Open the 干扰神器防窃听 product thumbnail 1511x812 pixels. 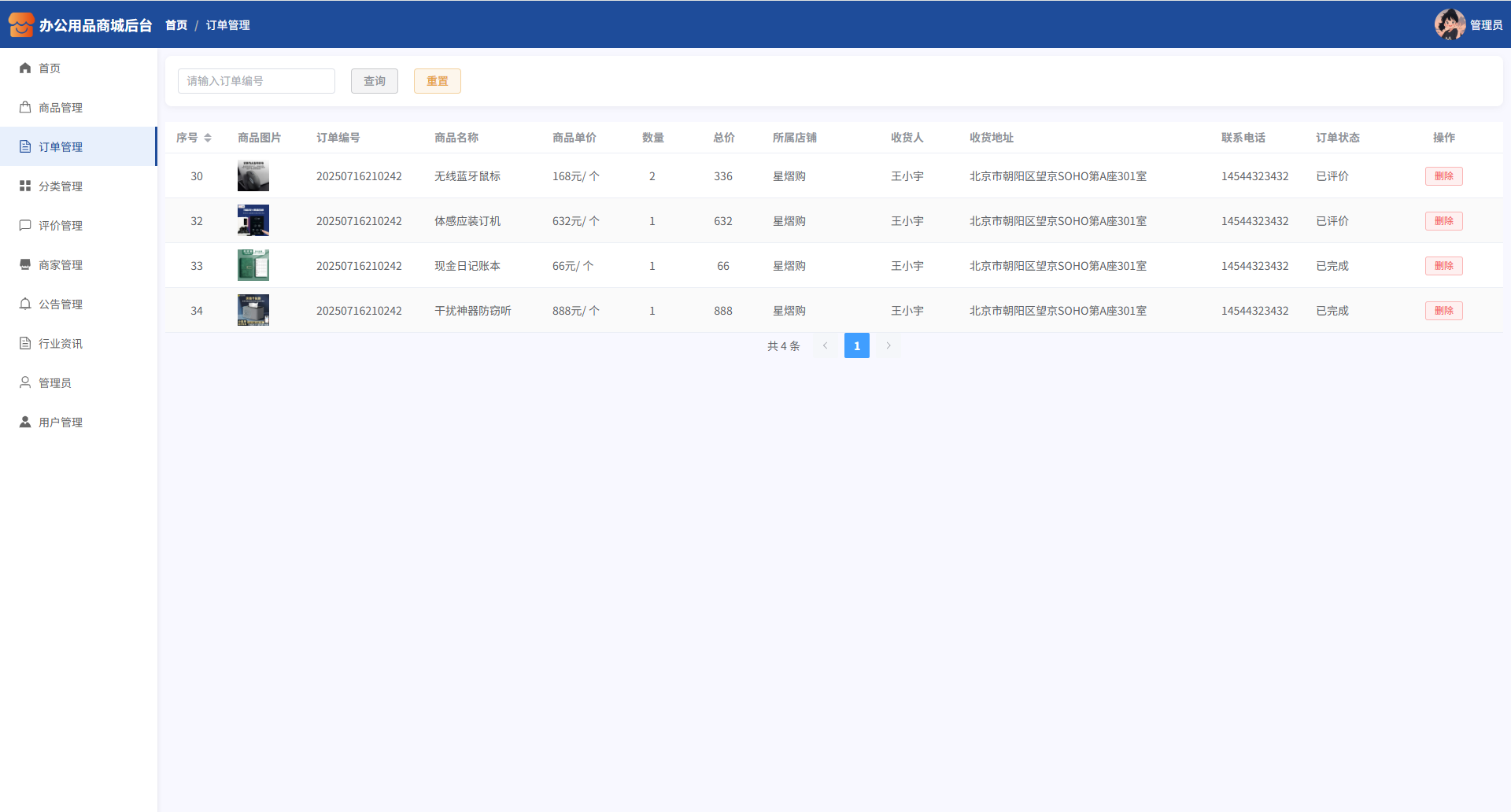(x=253, y=310)
